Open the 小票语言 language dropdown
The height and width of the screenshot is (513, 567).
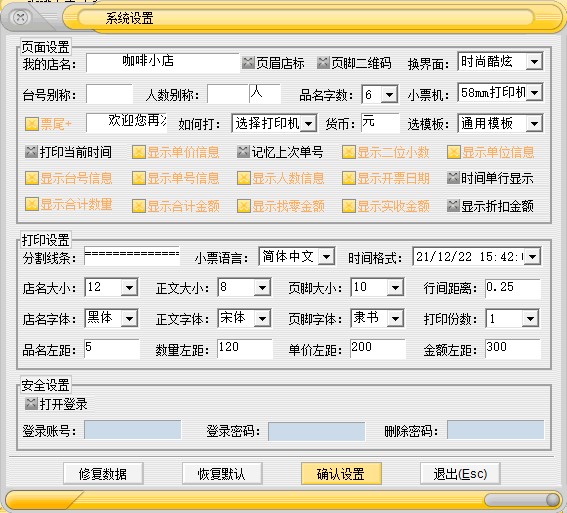coord(326,257)
